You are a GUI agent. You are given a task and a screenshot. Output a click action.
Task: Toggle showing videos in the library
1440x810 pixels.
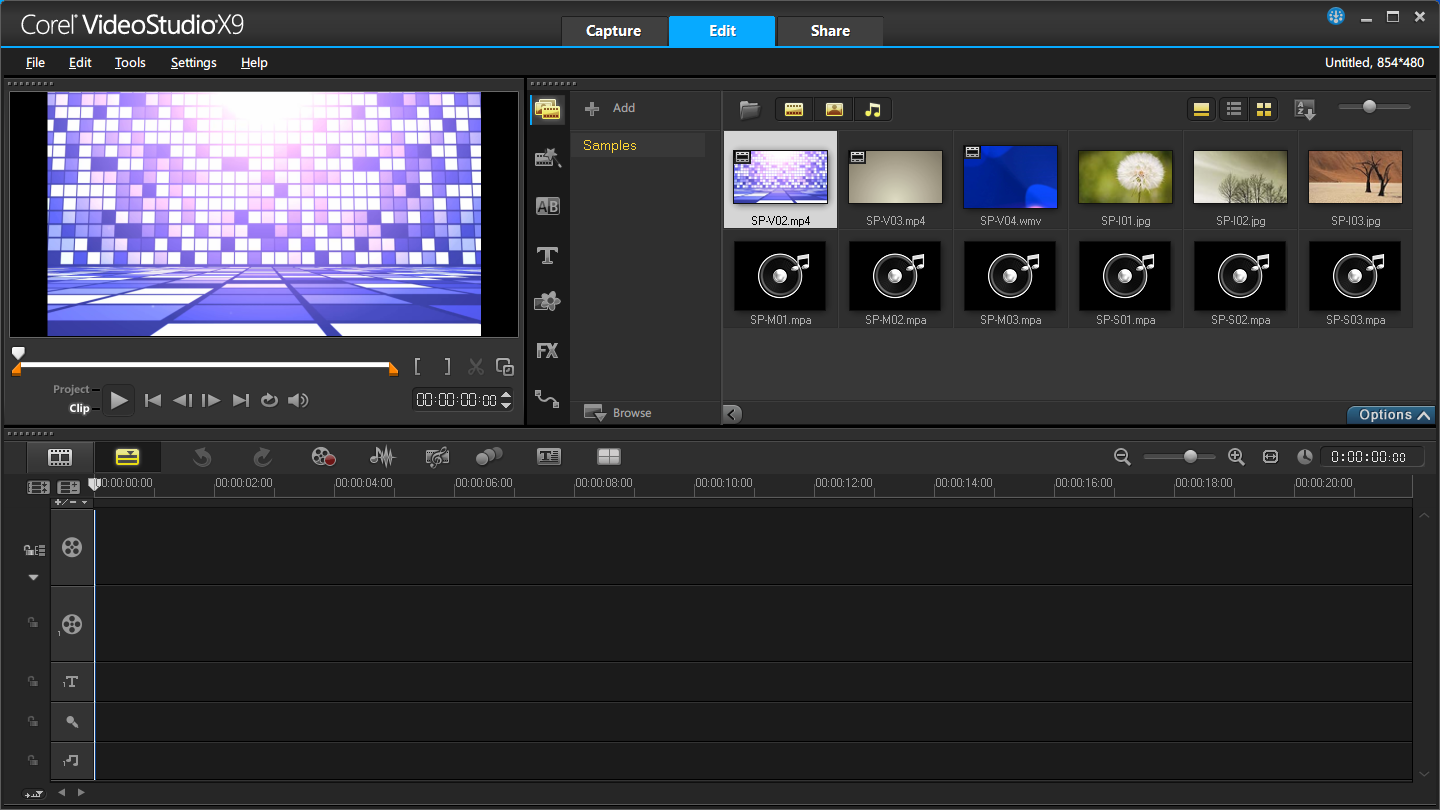pyautogui.click(x=794, y=110)
